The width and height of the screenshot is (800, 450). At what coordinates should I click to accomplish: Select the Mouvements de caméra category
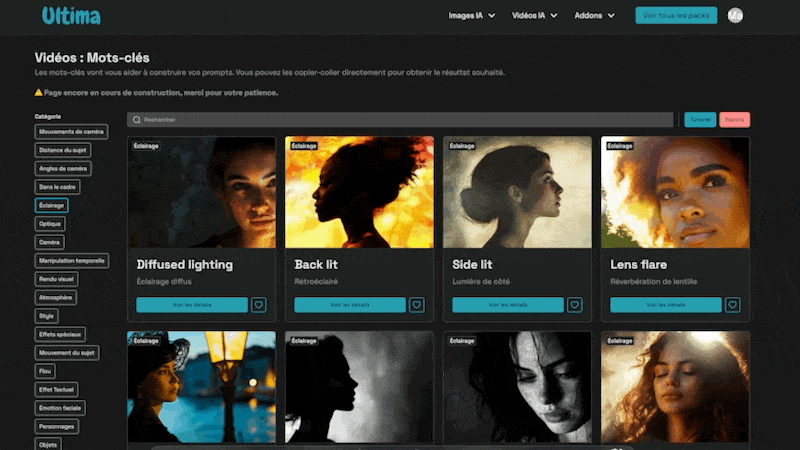[x=71, y=131]
